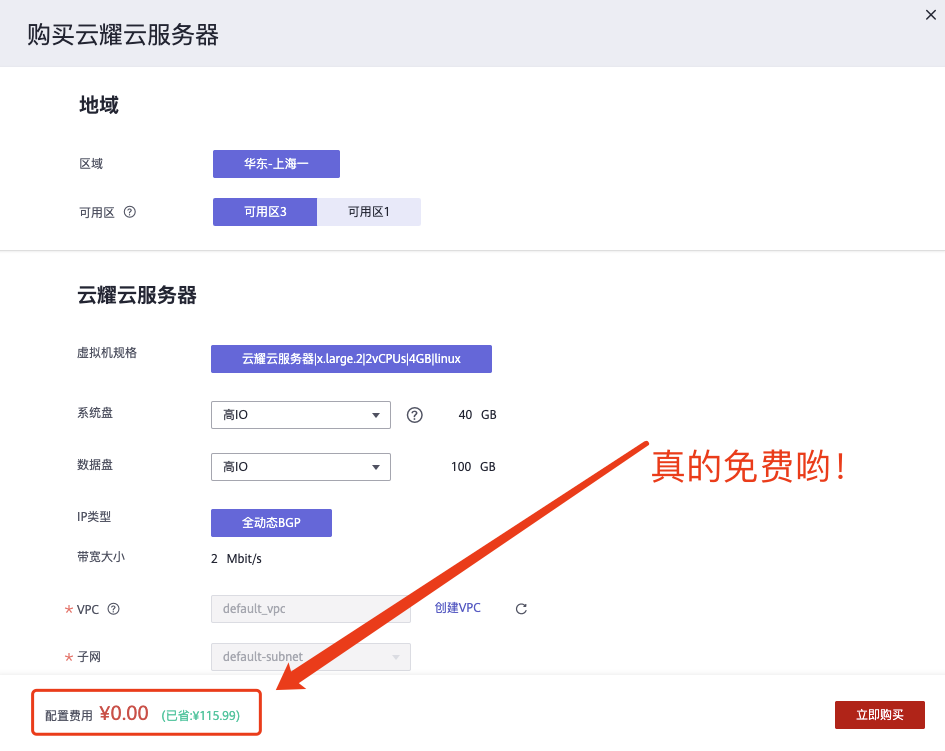Click the 40 GB system disk size
The height and width of the screenshot is (751, 945).
477,415
